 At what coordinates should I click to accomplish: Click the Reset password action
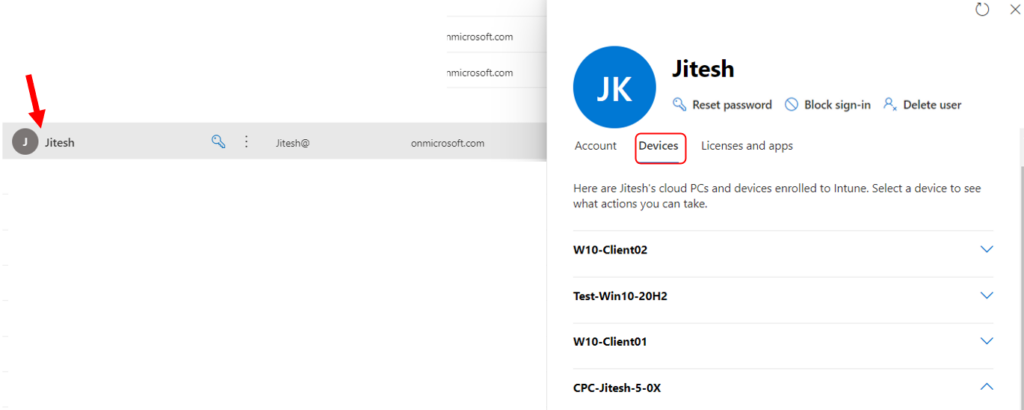pos(722,104)
